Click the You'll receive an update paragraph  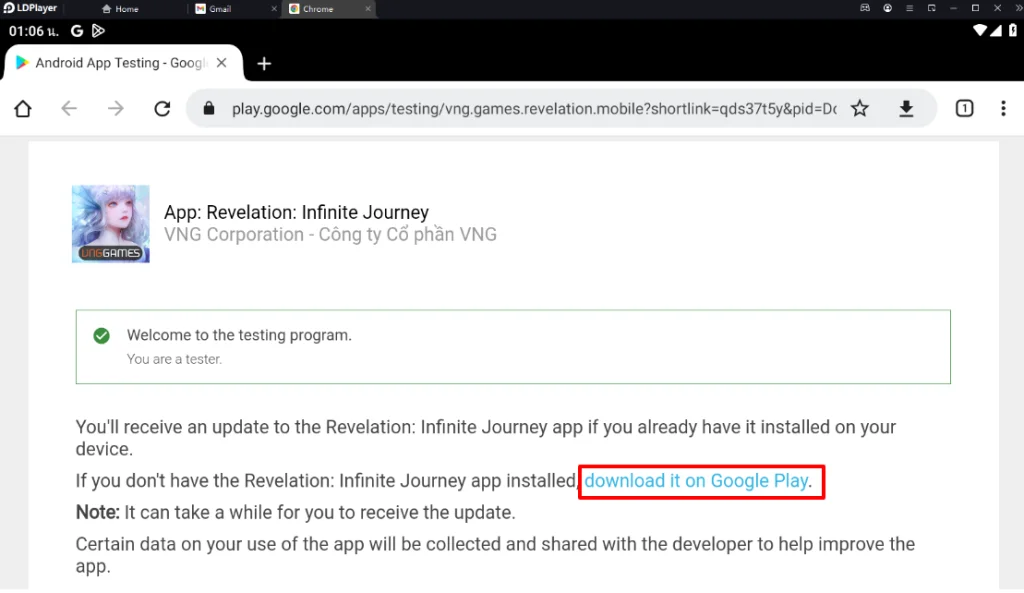click(x=486, y=438)
